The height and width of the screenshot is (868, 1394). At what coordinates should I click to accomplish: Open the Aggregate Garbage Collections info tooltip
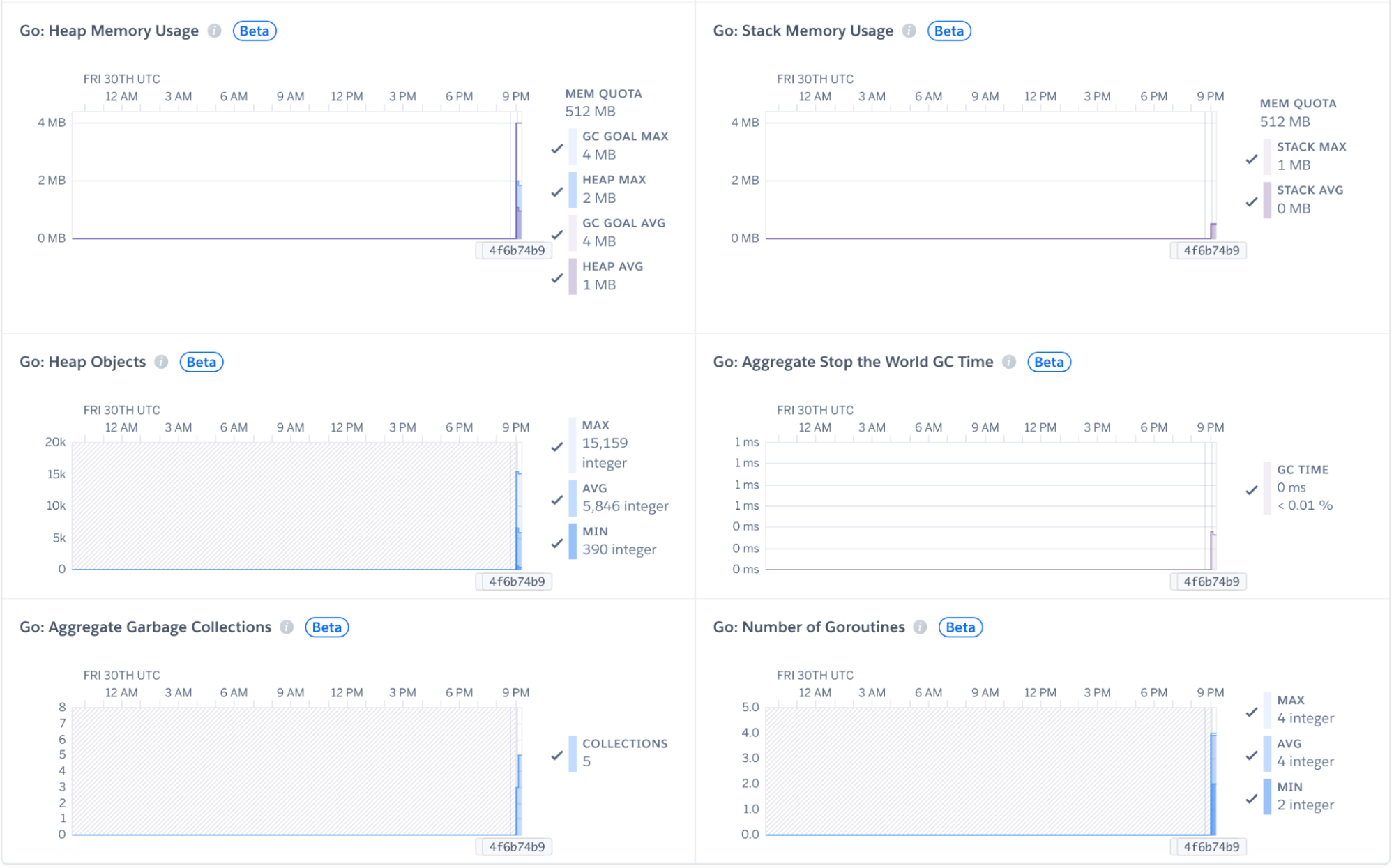287,627
